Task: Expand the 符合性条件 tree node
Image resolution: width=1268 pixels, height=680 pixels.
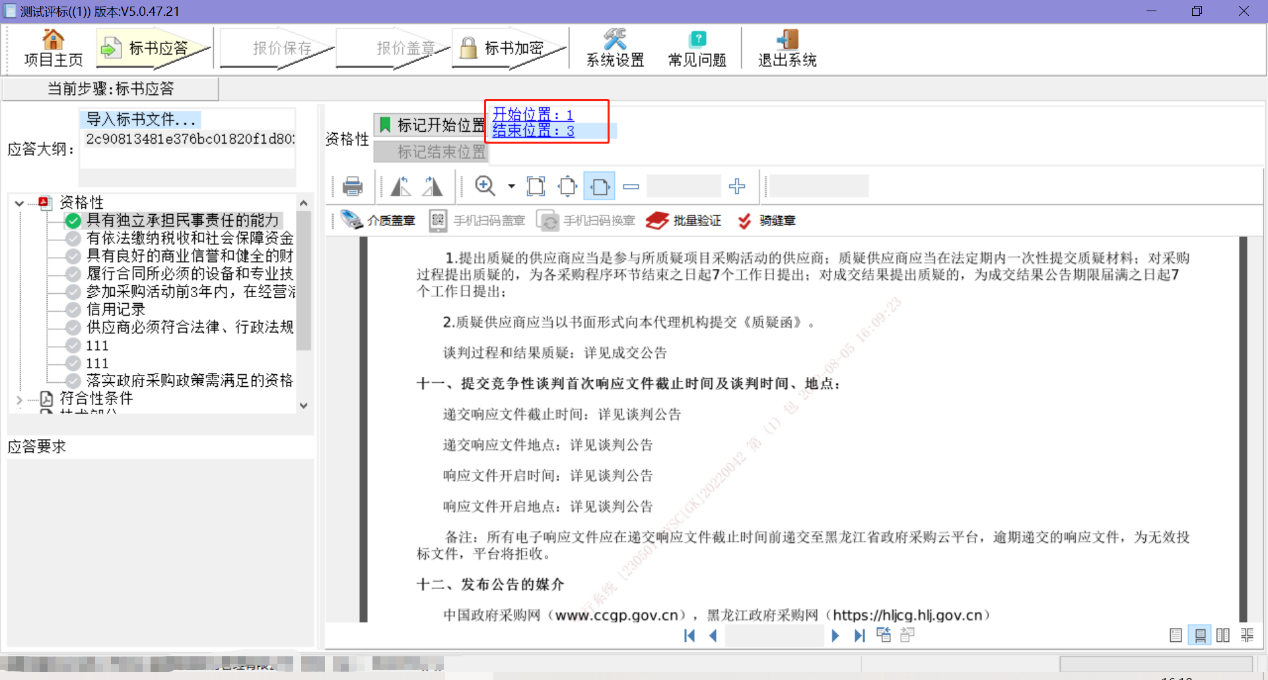Action: (x=20, y=399)
